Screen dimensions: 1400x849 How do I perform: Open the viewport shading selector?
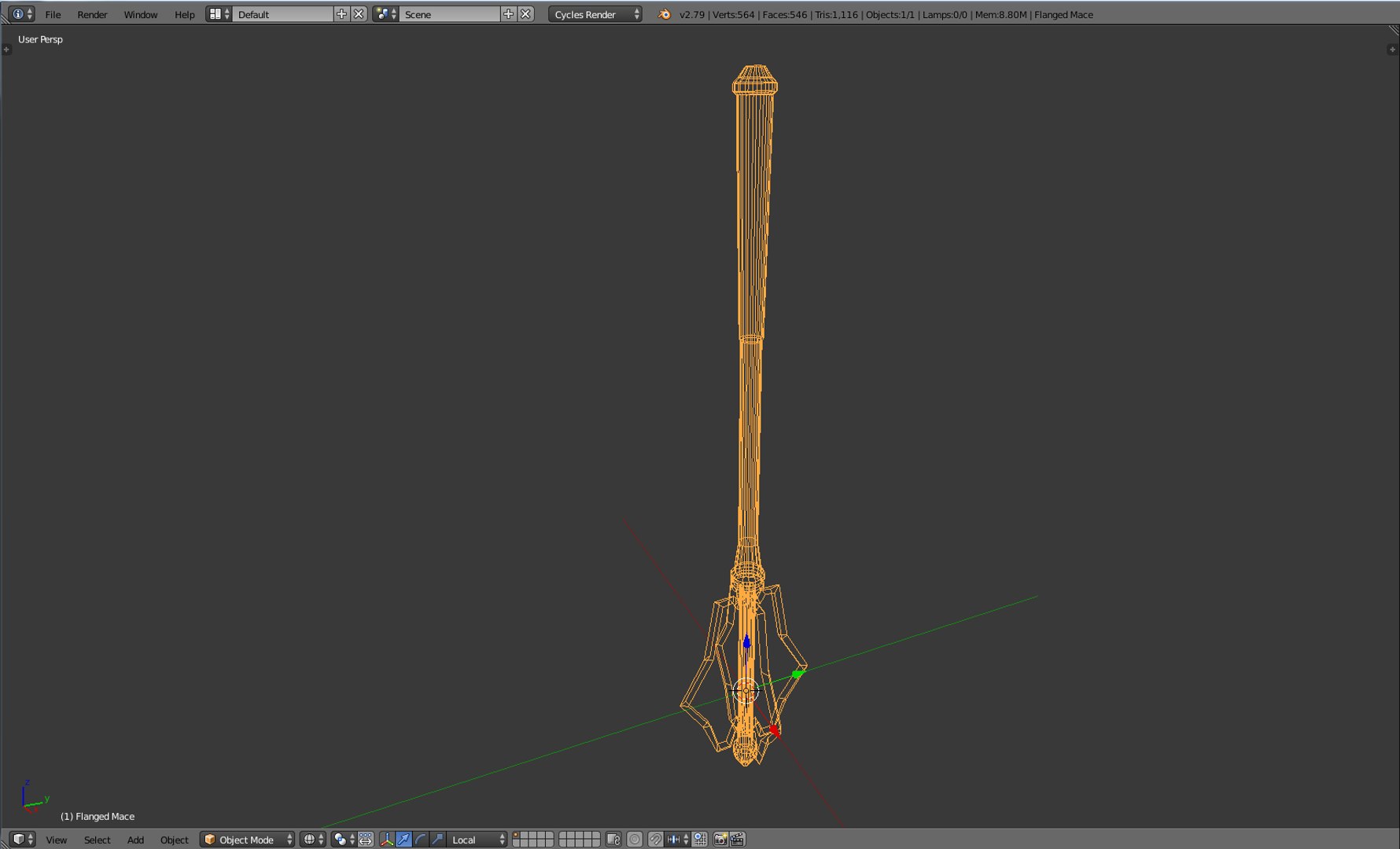tap(312, 840)
